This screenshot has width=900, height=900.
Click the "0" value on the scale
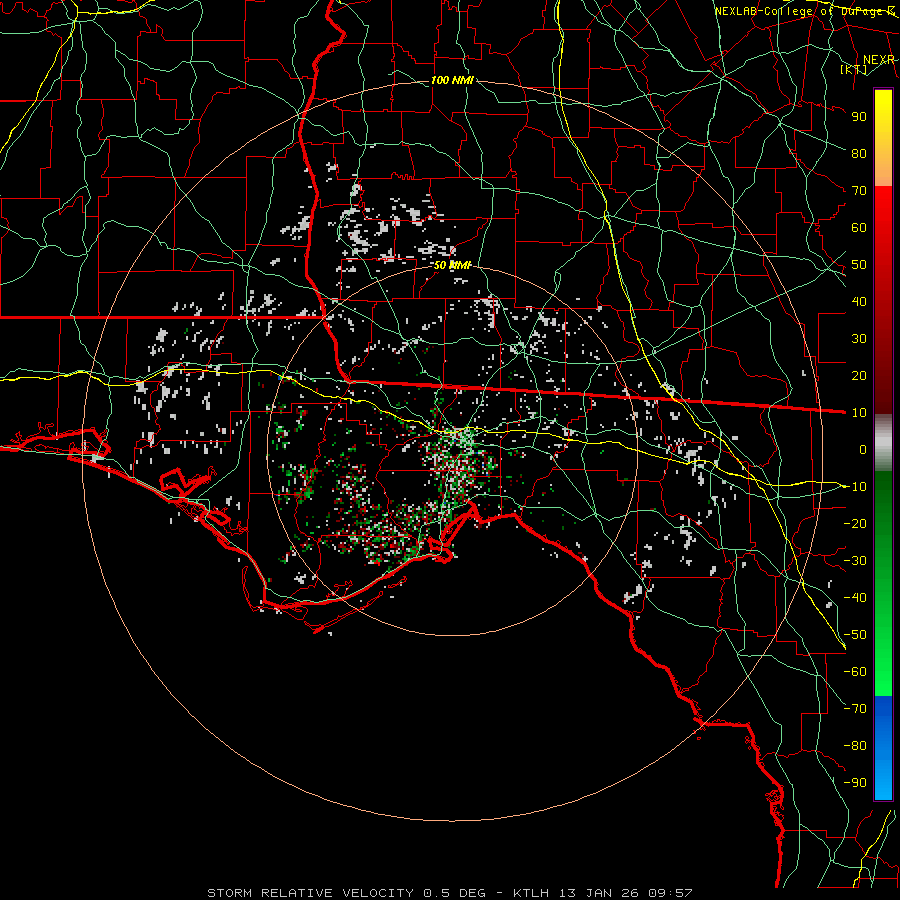click(863, 449)
